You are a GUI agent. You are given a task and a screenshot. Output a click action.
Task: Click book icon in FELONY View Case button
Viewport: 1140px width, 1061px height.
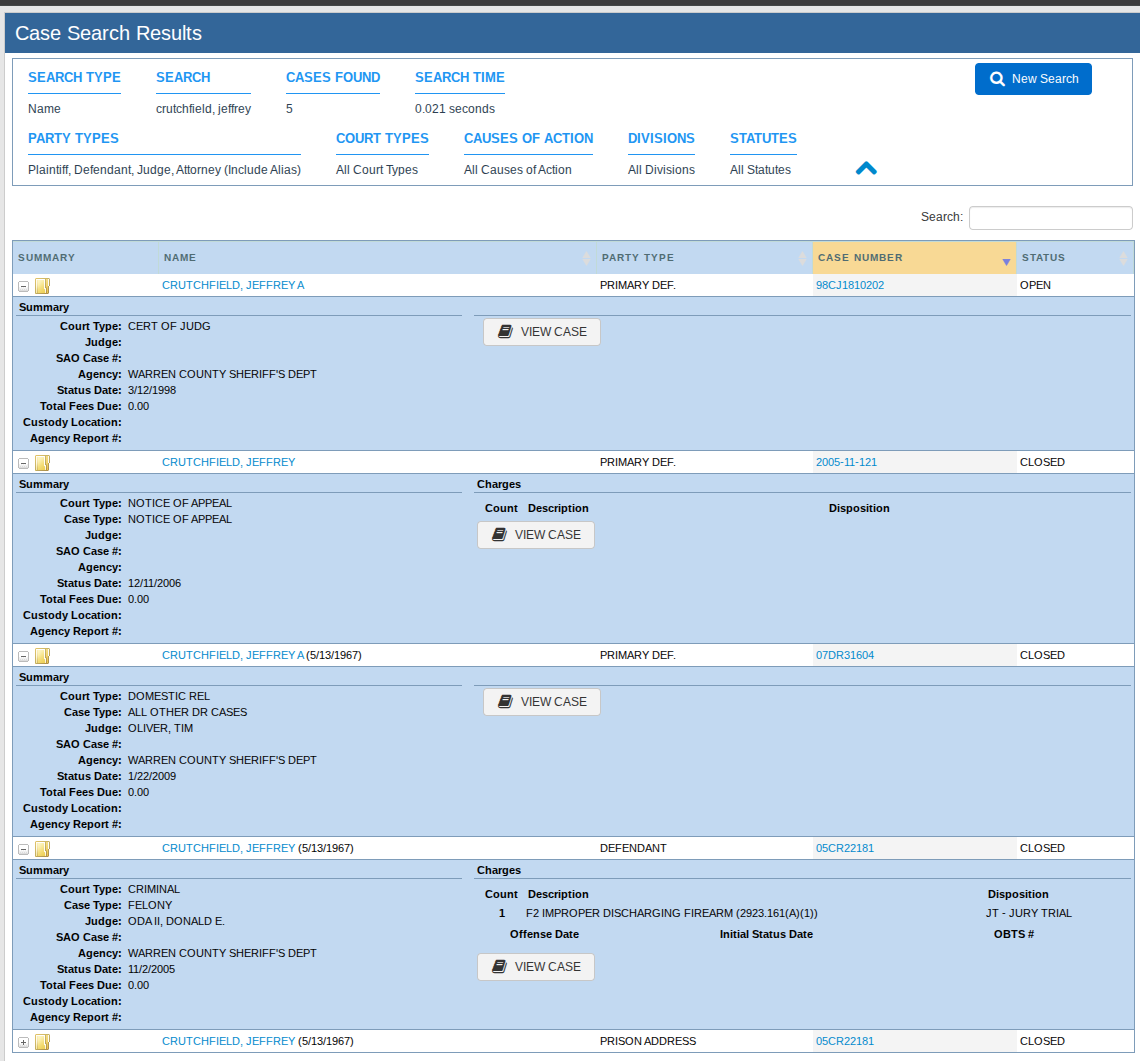click(499, 966)
